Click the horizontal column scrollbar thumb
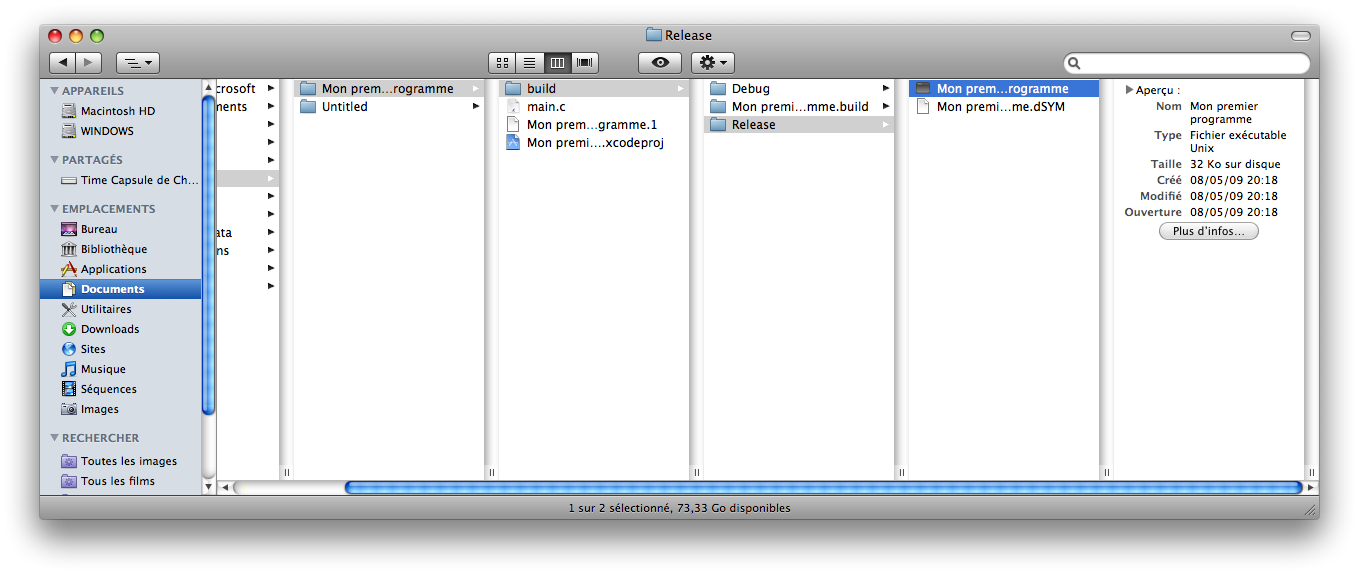The width and height of the screenshot is (1359, 574). pyautogui.click(x=823, y=488)
